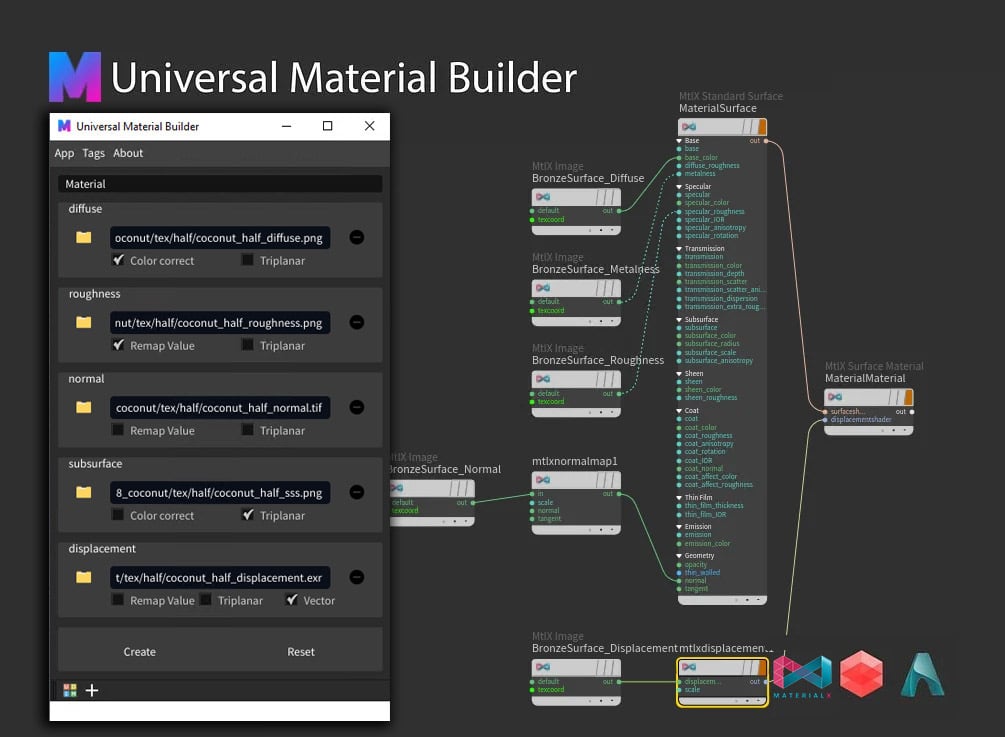Open the App menu
This screenshot has height=737, width=1005.
64,153
